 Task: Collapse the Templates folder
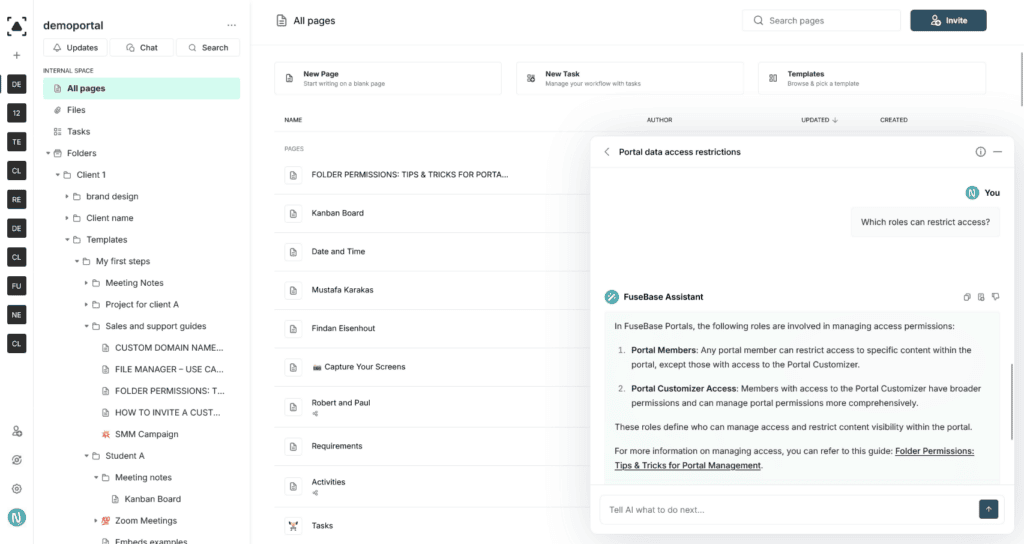[x=67, y=240]
